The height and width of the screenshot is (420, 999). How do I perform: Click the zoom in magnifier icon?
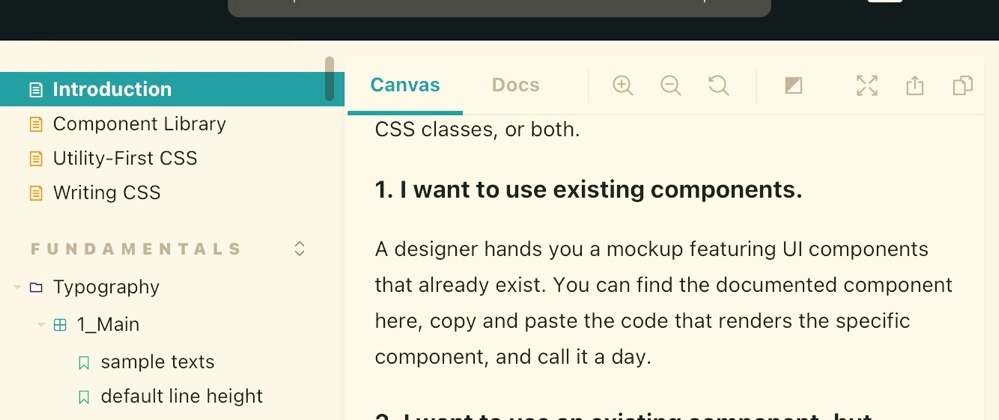[623, 86]
